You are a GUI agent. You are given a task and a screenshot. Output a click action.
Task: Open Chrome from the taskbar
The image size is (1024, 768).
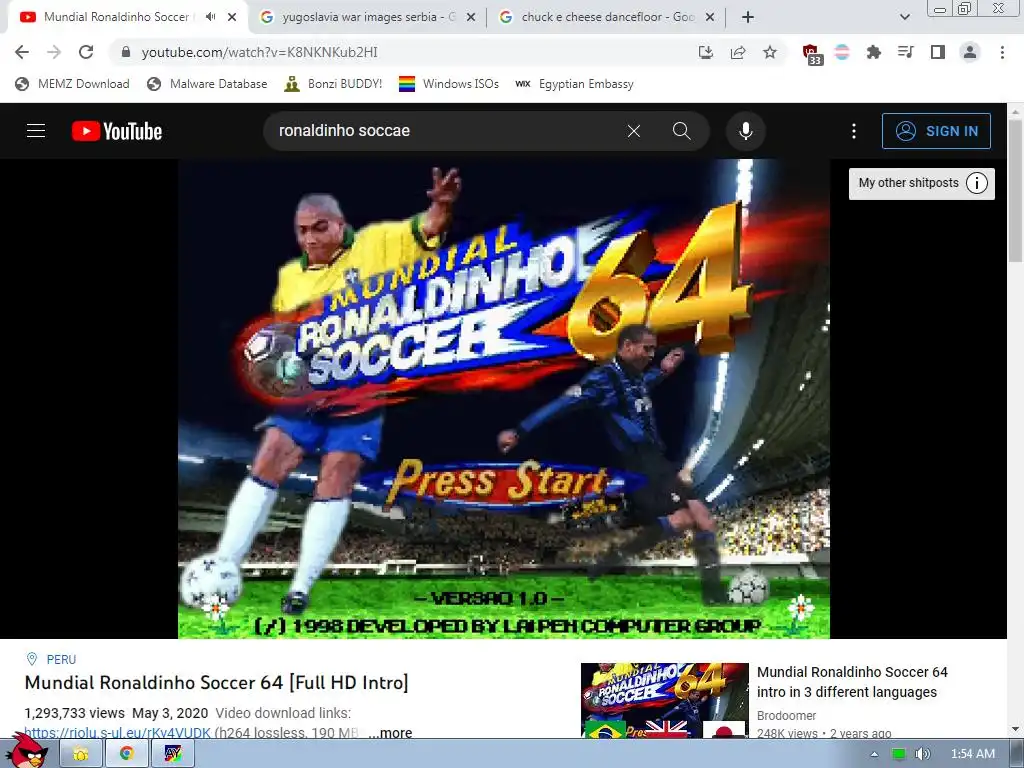click(126, 754)
